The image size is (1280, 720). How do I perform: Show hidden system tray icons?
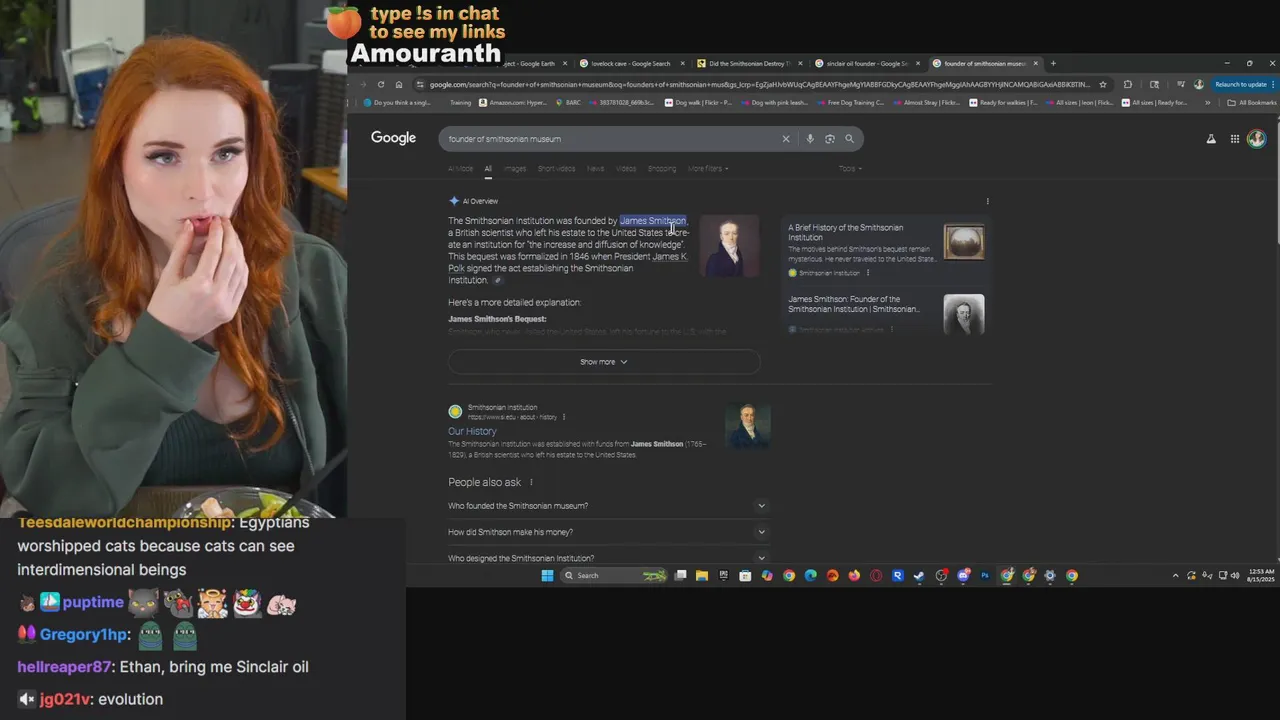(1175, 576)
